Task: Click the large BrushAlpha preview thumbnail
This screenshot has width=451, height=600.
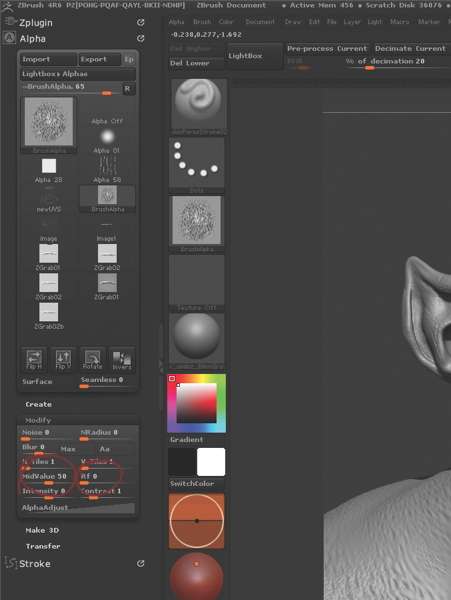Action: coord(49,124)
